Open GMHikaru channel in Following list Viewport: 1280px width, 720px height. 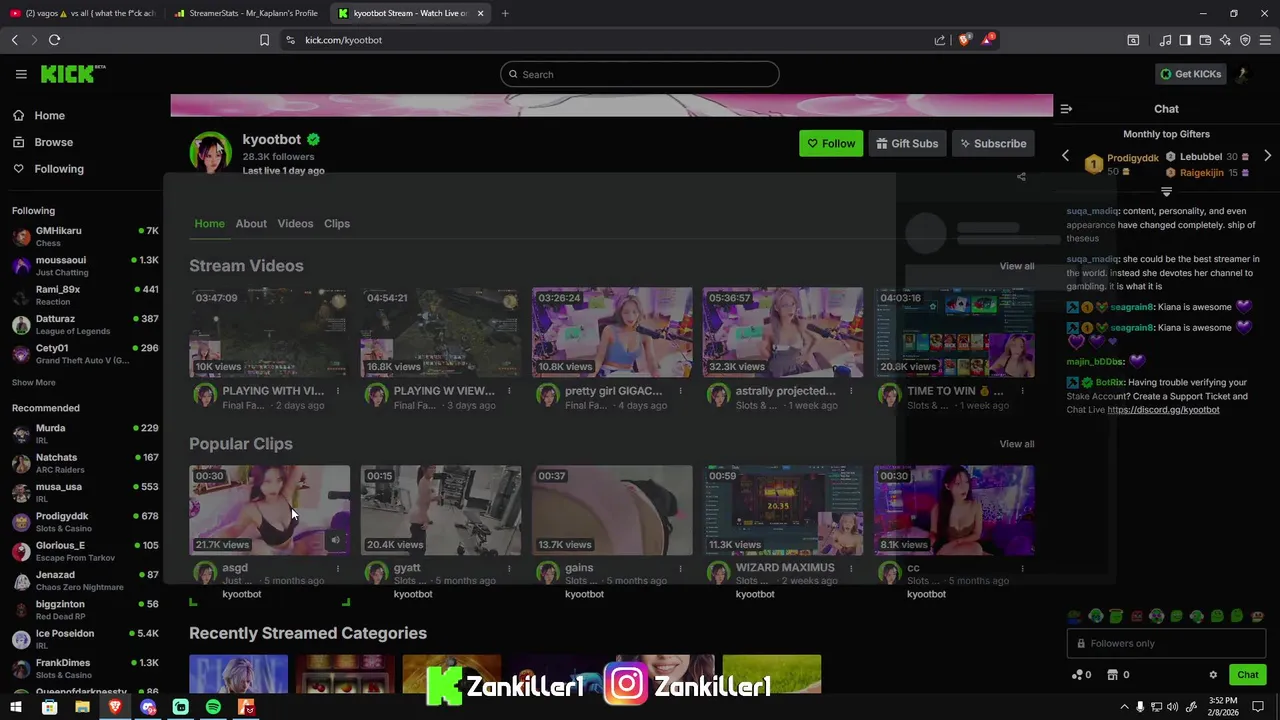[85, 236]
